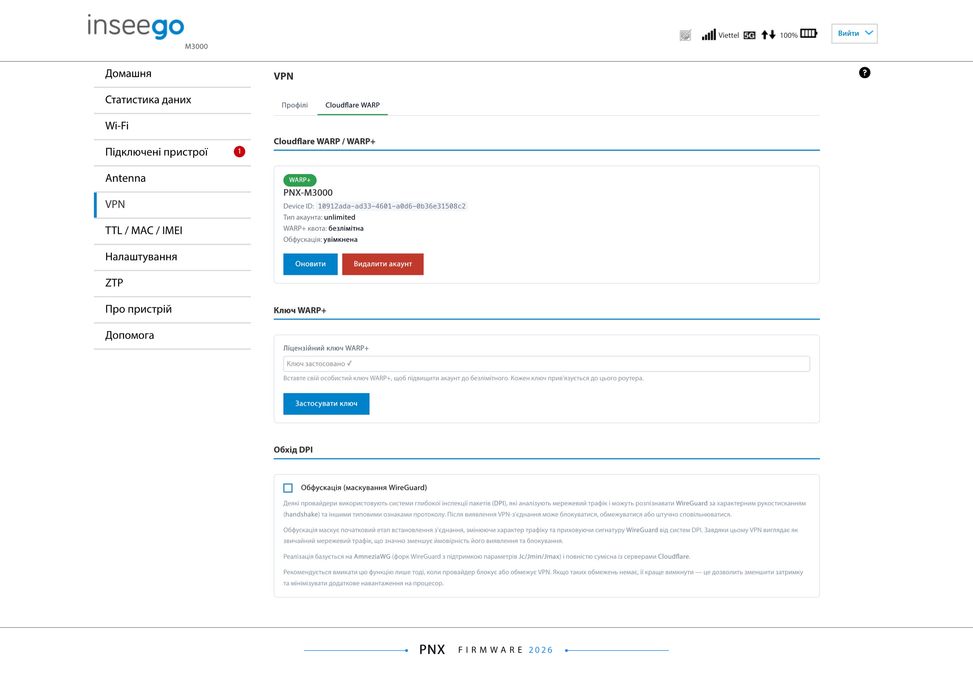Click the PNX-M3000 account name
The image size is (973, 700).
tap(308, 192)
